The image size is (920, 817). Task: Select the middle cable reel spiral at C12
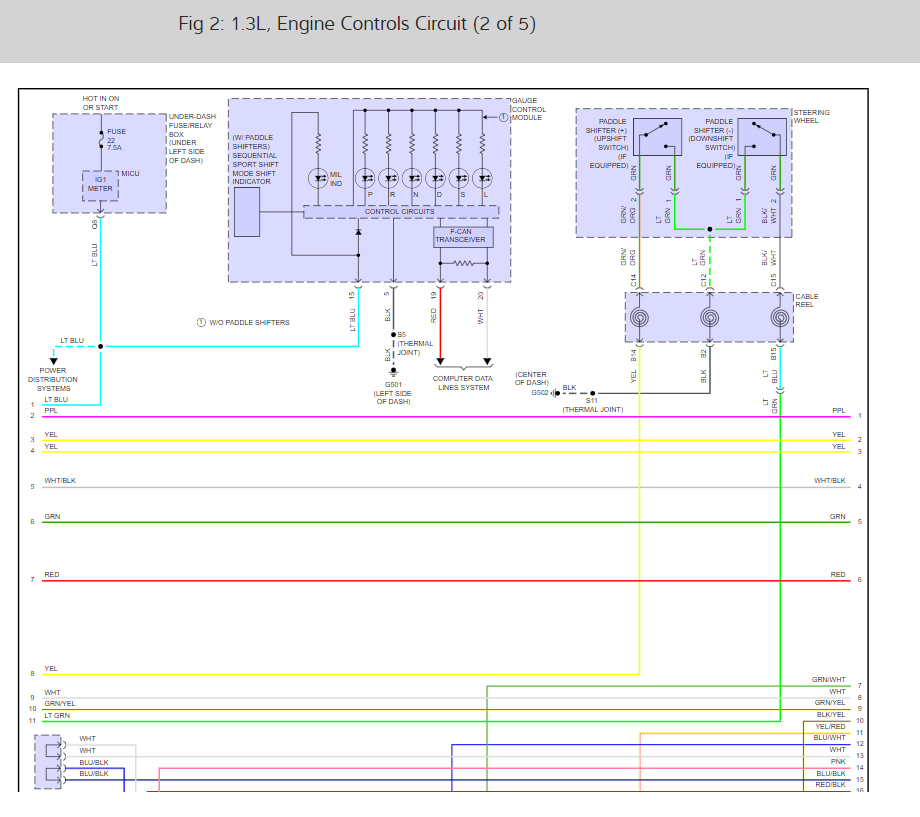click(709, 319)
